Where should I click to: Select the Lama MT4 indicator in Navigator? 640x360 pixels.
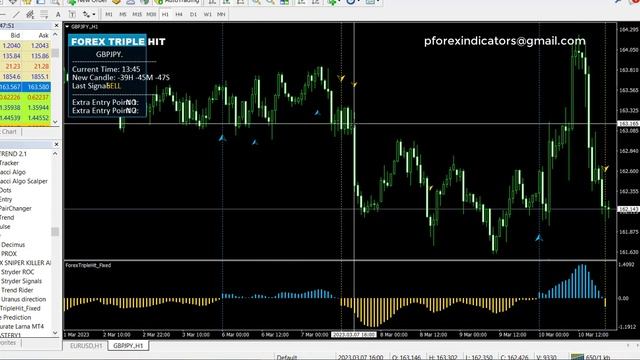(x=22, y=327)
